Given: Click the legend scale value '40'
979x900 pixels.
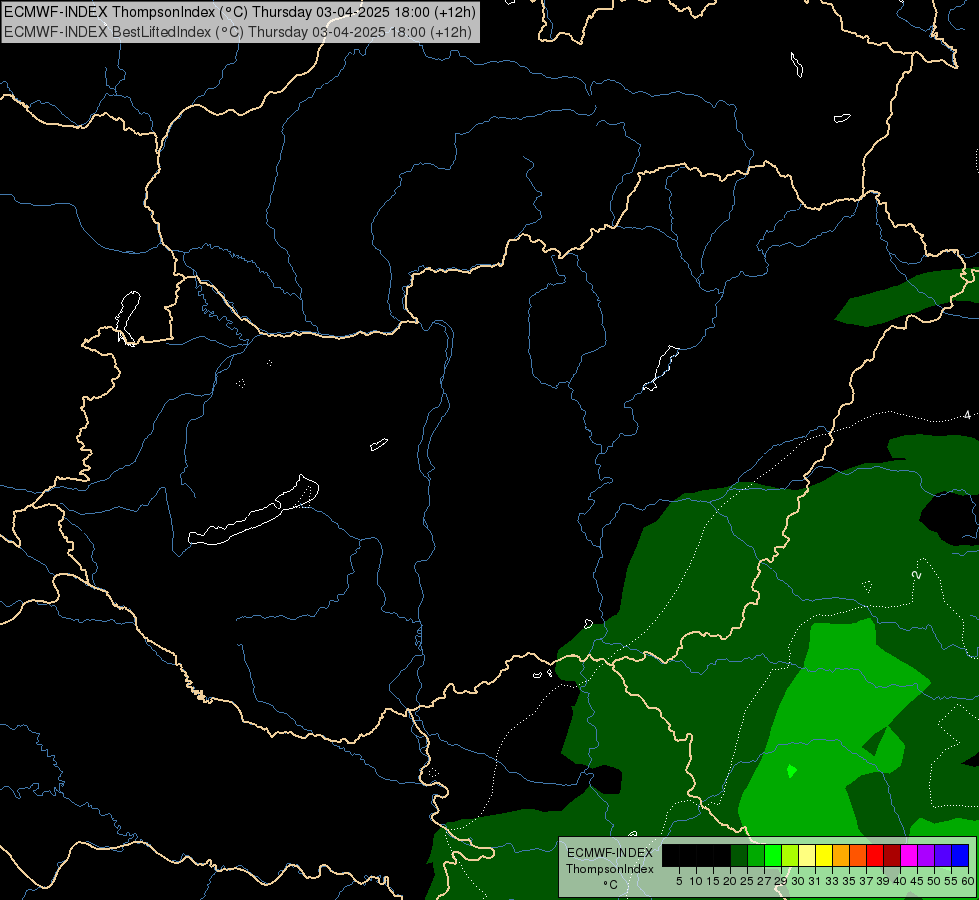Looking at the screenshot, I should 900,881.
